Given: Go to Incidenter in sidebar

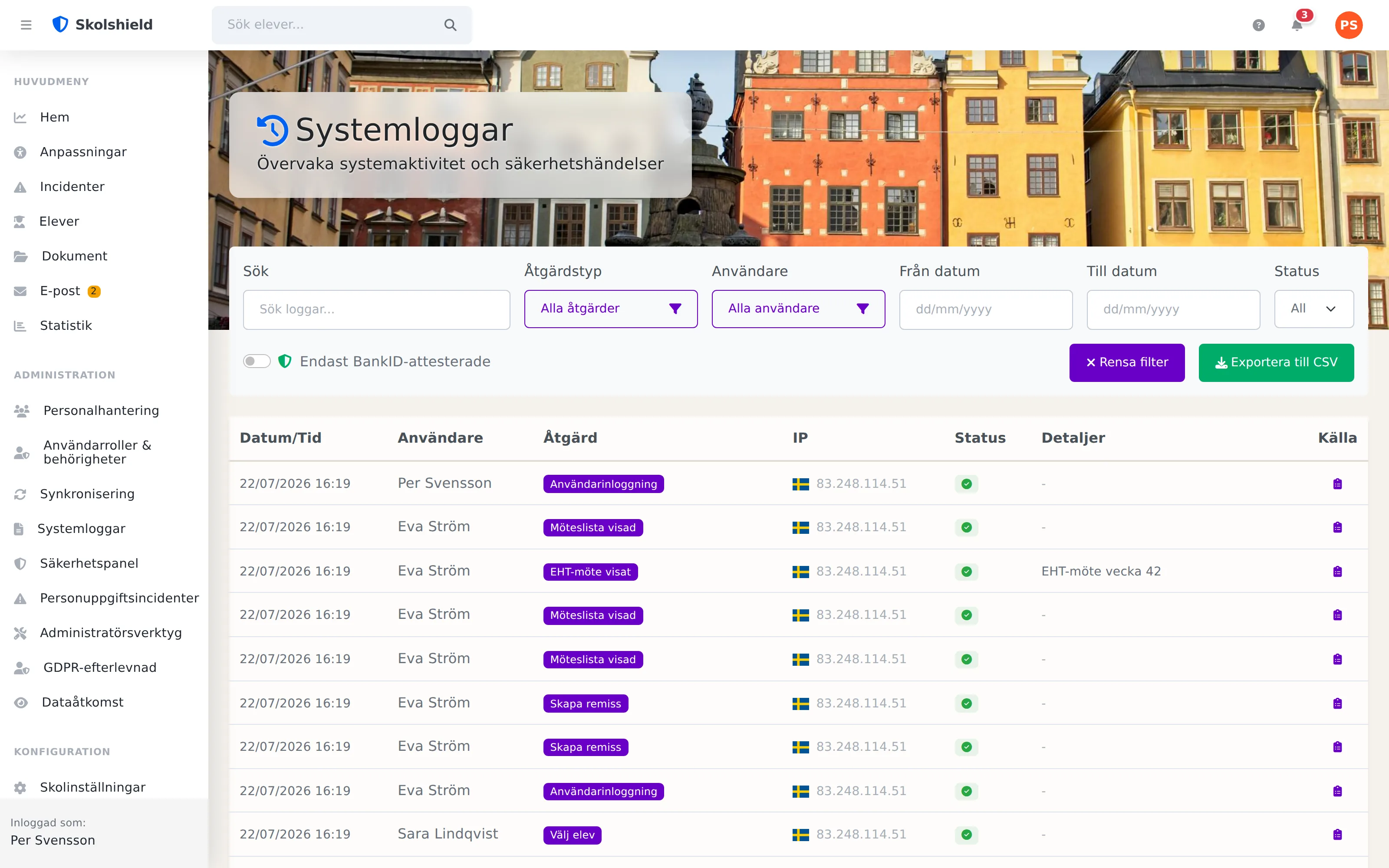Looking at the screenshot, I should pyautogui.click(x=72, y=187).
